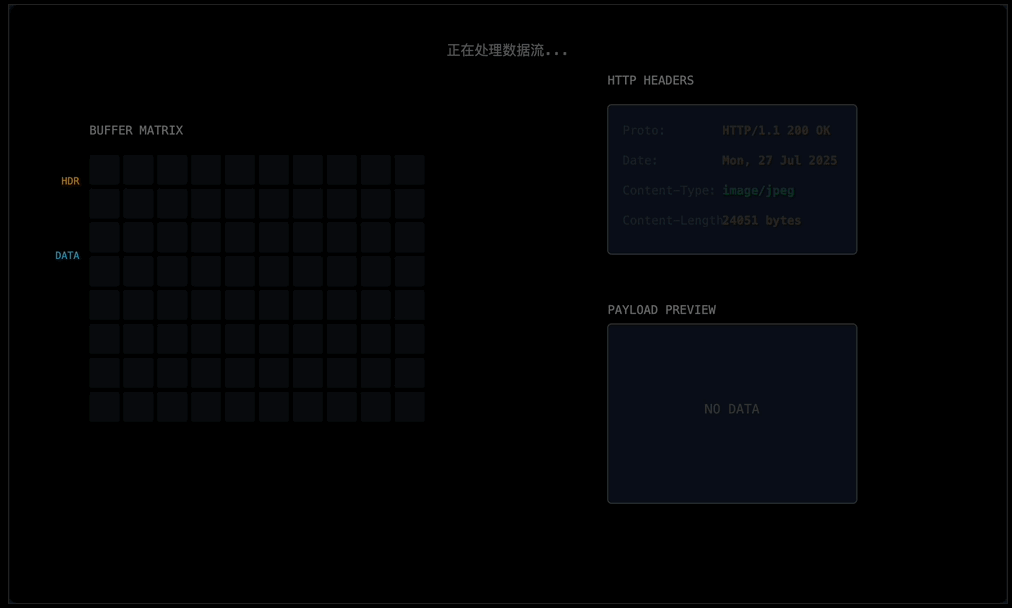1012x608 pixels.
Task: Select the image/jpeg content type value
Action: coord(758,191)
